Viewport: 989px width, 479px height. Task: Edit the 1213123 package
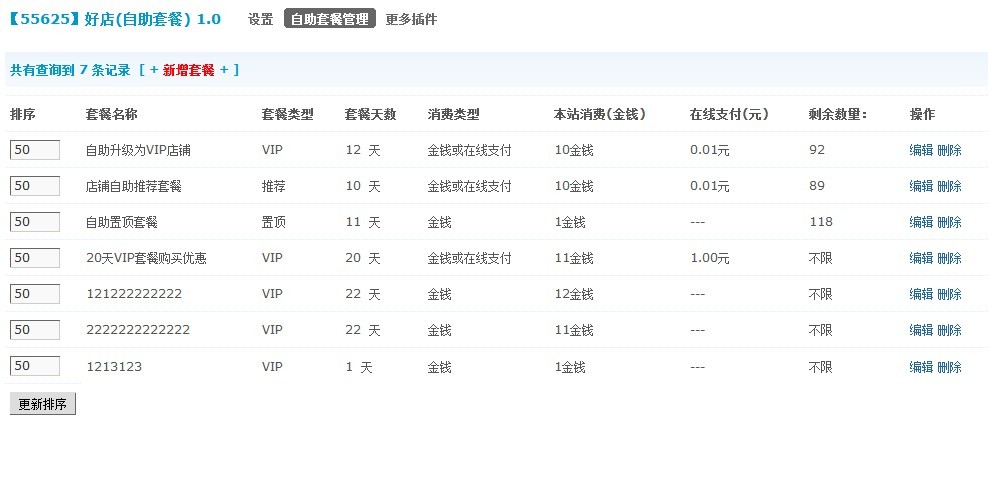pos(921,367)
